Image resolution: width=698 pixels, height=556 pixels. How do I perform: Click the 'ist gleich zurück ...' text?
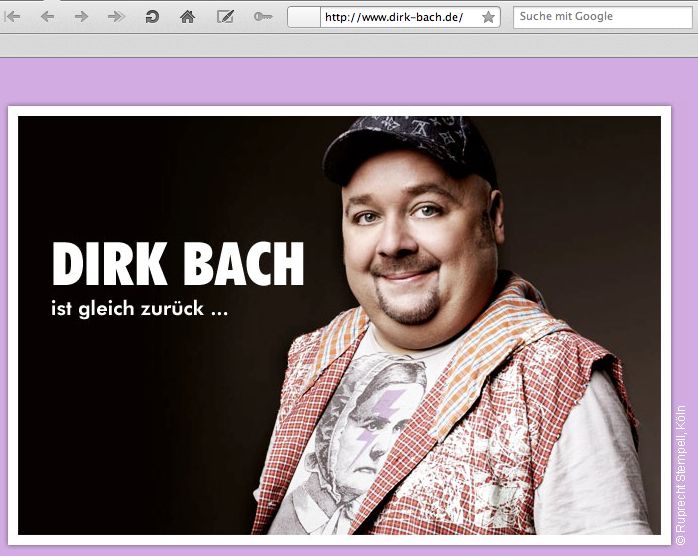point(140,308)
